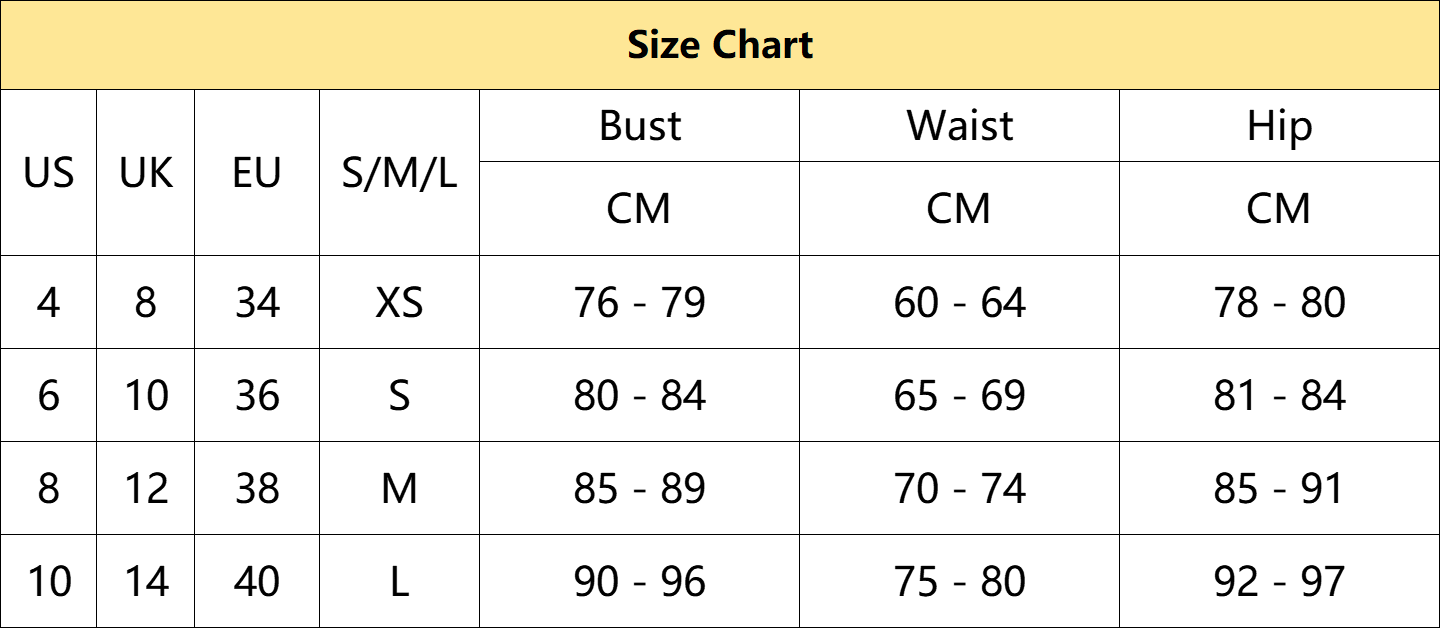
Task: Select the UK column header
Action: point(146,173)
